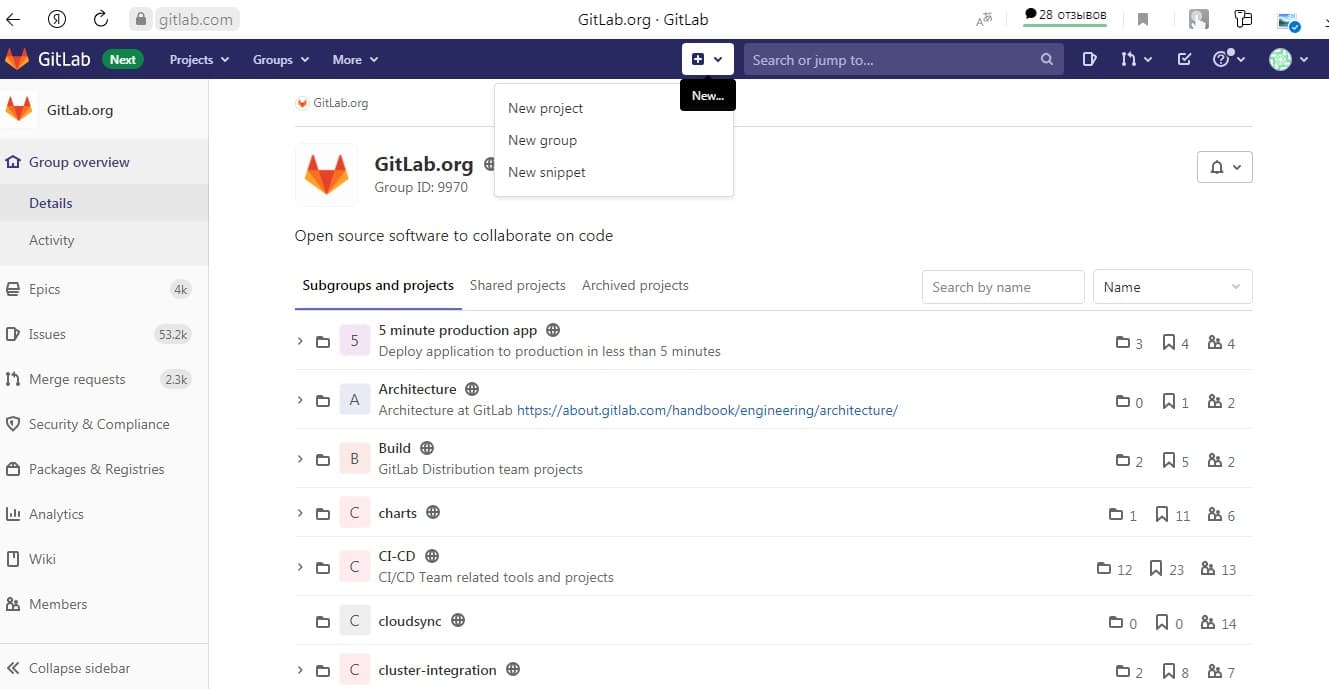Click the Group ID: 9970 text

pyautogui.click(x=421, y=187)
